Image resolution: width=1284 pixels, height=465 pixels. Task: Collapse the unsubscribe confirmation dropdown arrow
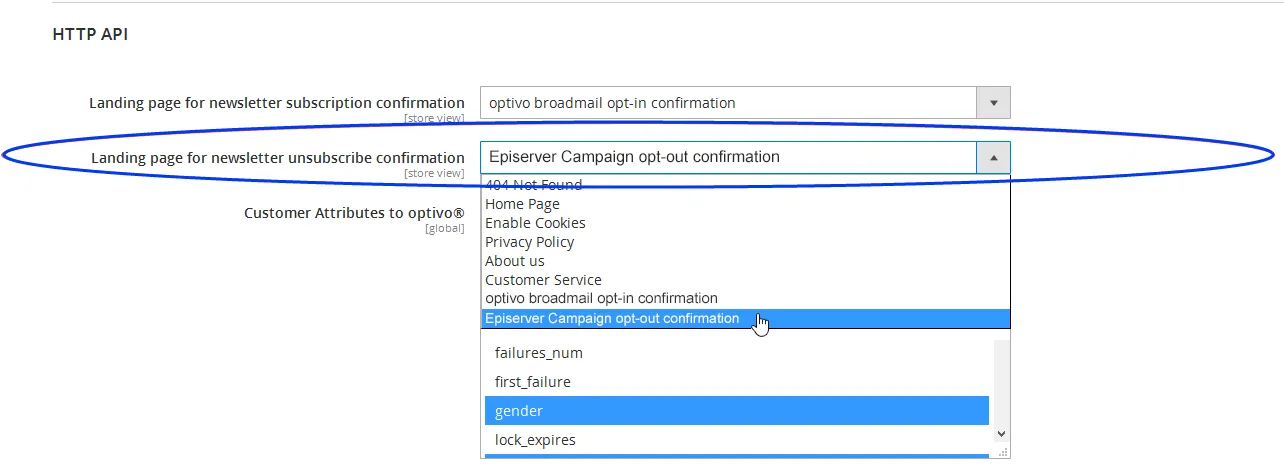pyautogui.click(x=993, y=157)
